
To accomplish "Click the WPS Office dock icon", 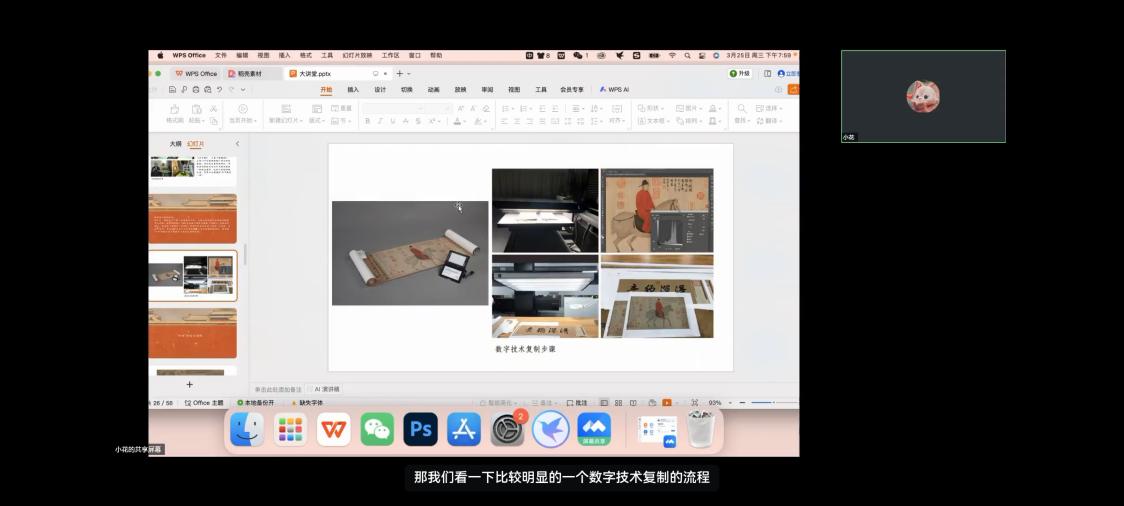I will [x=333, y=430].
